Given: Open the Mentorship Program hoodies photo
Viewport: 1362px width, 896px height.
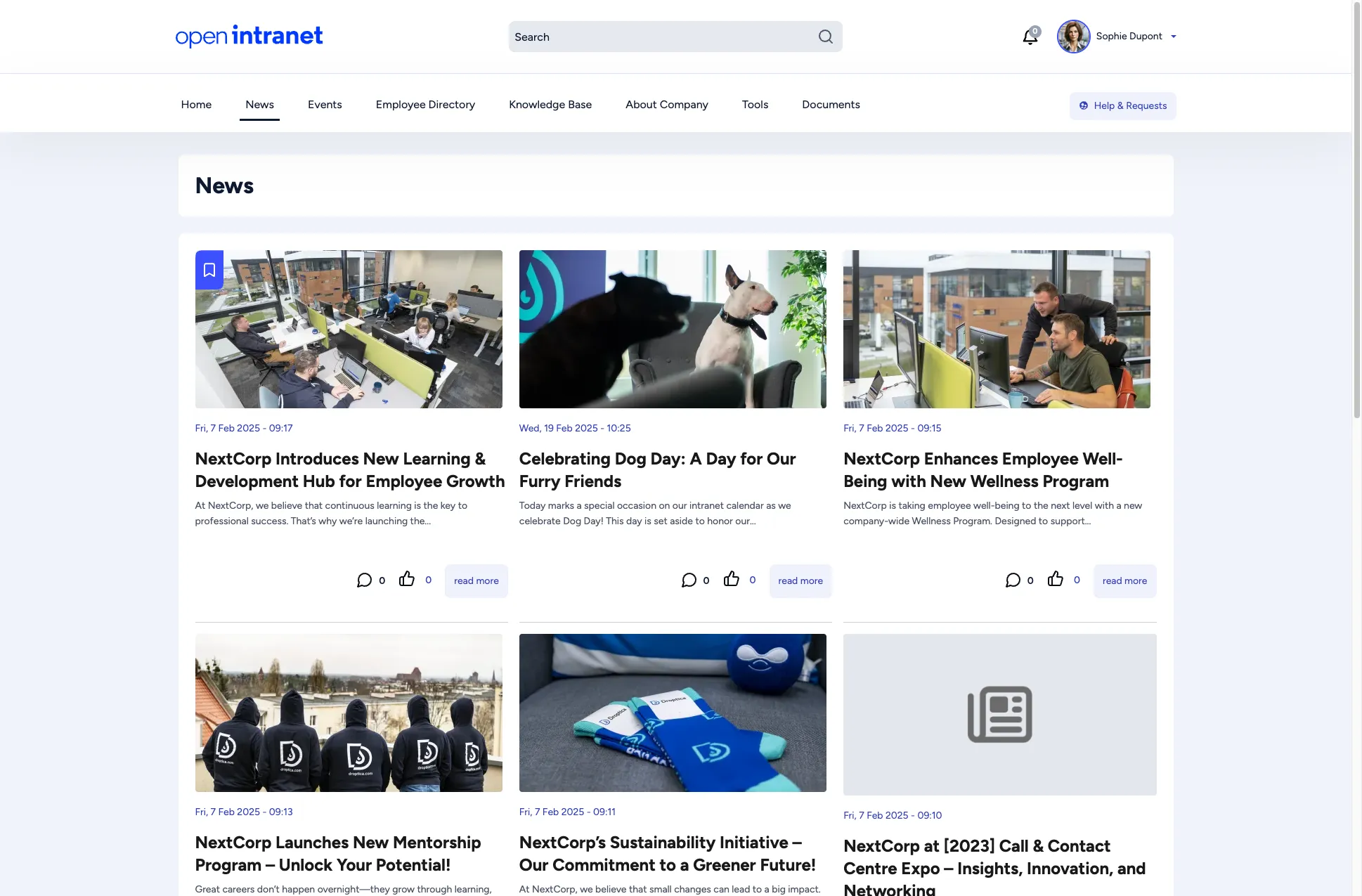Looking at the screenshot, I should click(x=349, y=713).
